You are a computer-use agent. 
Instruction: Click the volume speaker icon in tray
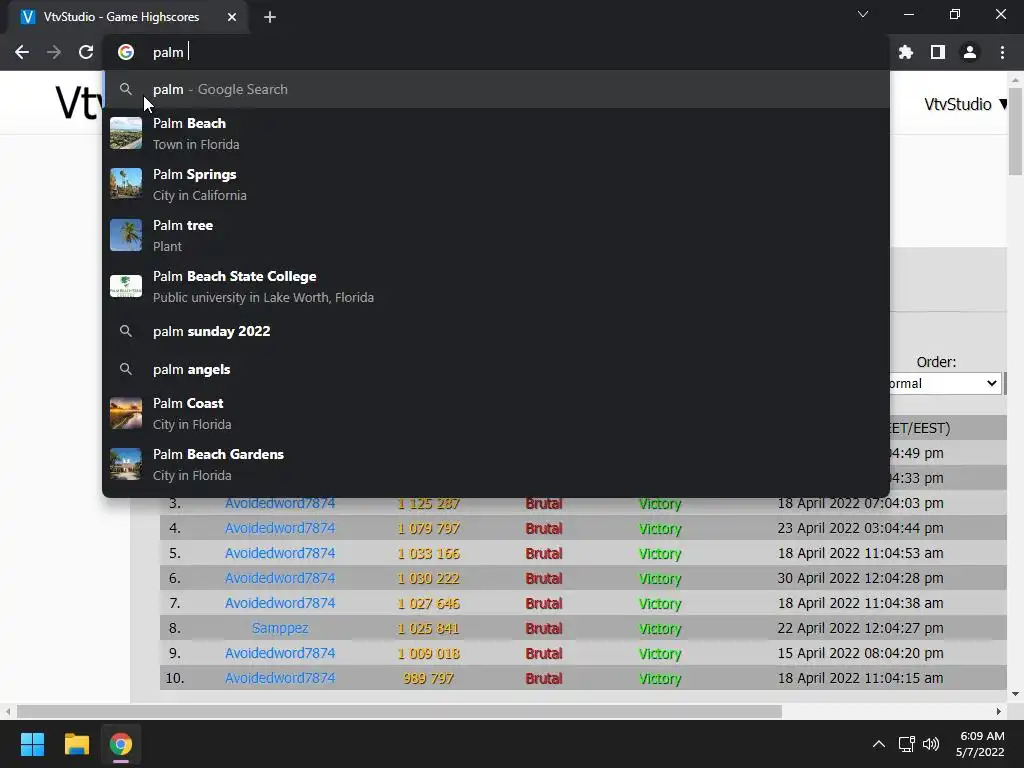tap(931, 744)
